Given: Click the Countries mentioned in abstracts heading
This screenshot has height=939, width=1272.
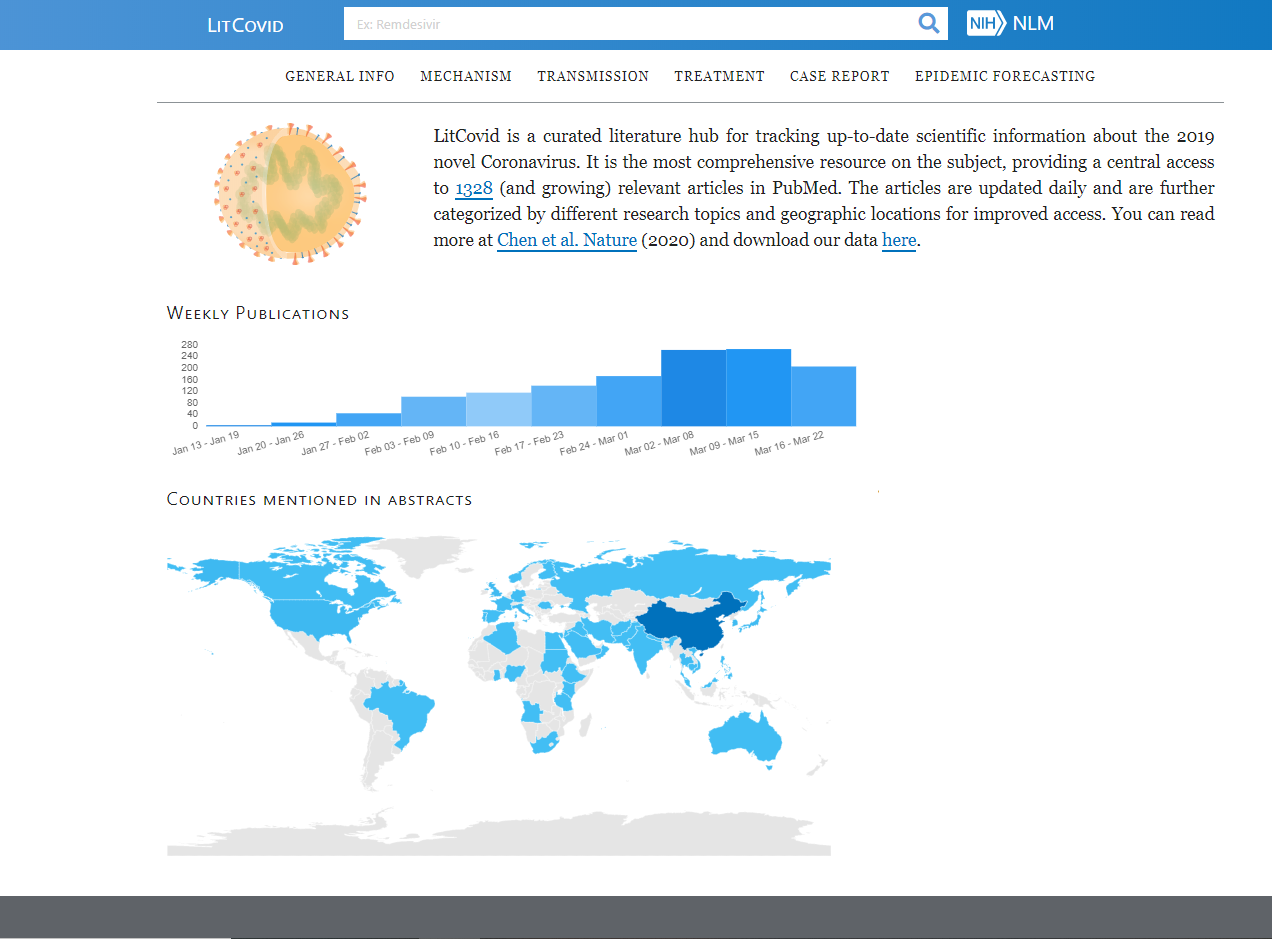Looking at the screenshot, I should (319, 498).
